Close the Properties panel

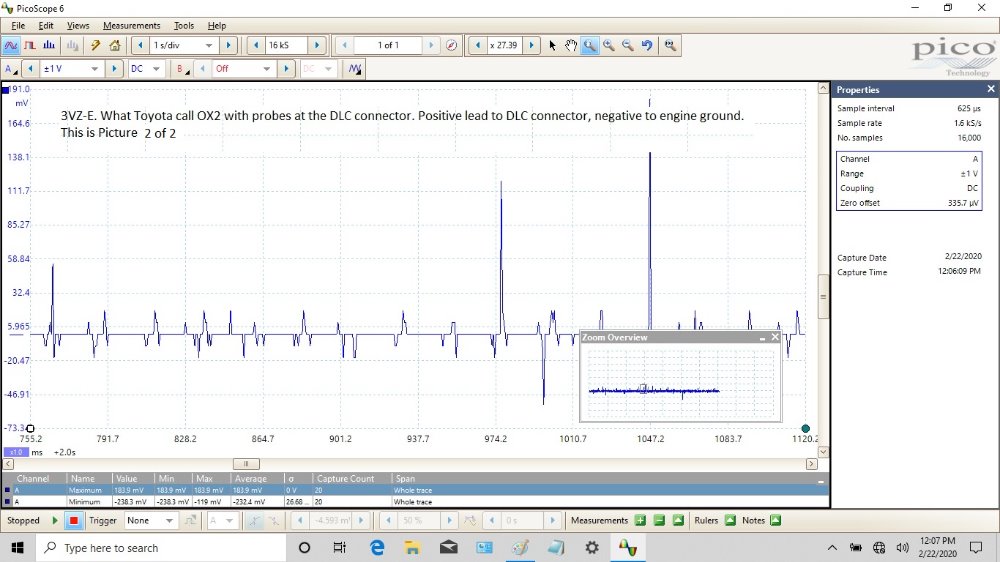990,89
